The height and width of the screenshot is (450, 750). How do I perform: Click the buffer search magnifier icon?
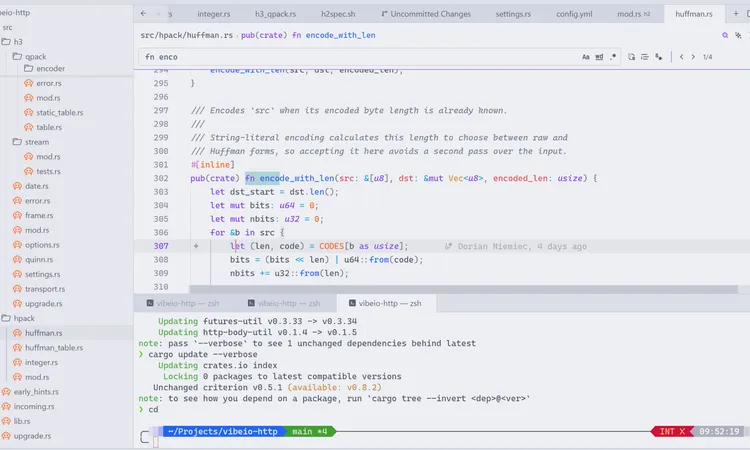(725, 35)
